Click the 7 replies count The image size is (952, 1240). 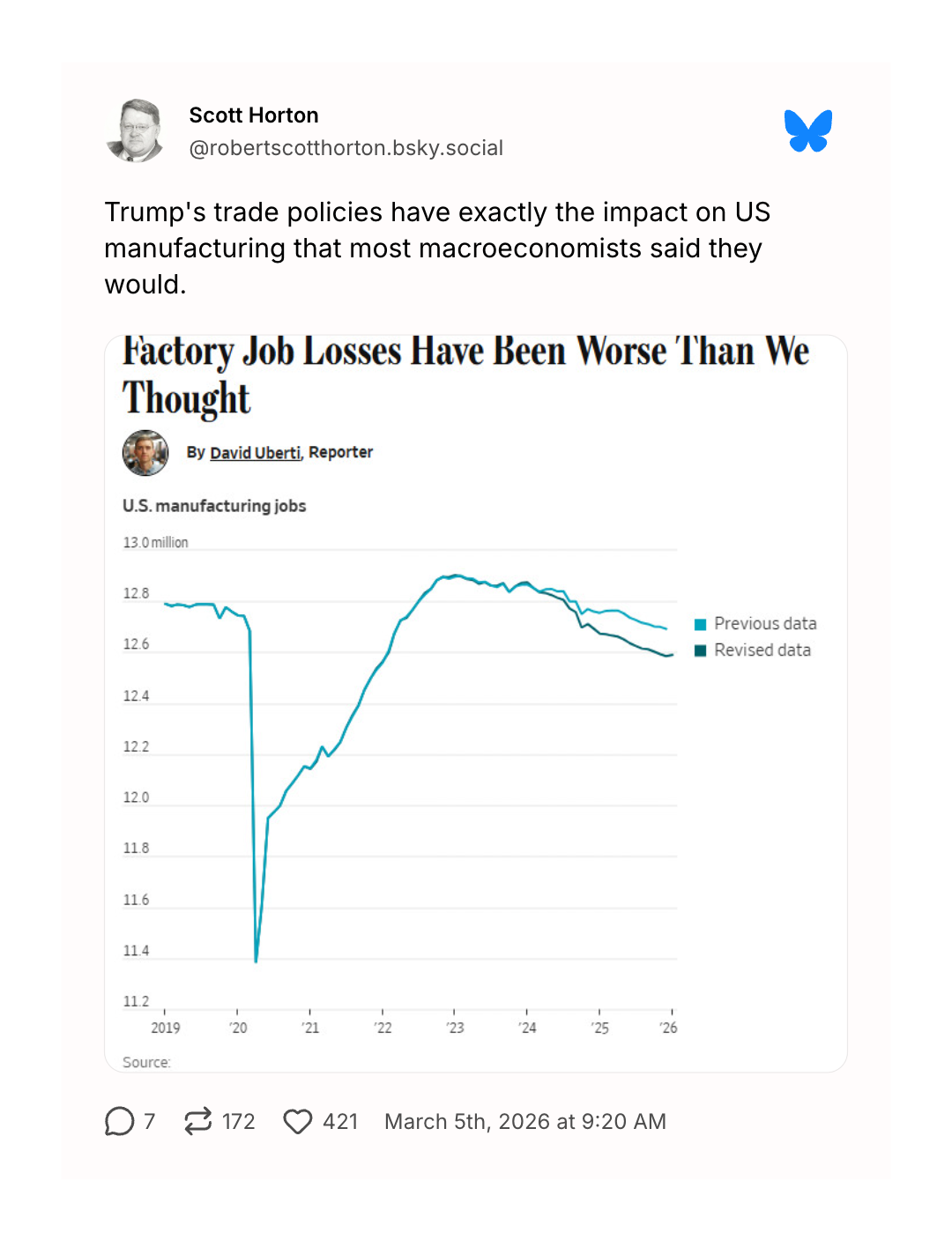(149, 1121)
